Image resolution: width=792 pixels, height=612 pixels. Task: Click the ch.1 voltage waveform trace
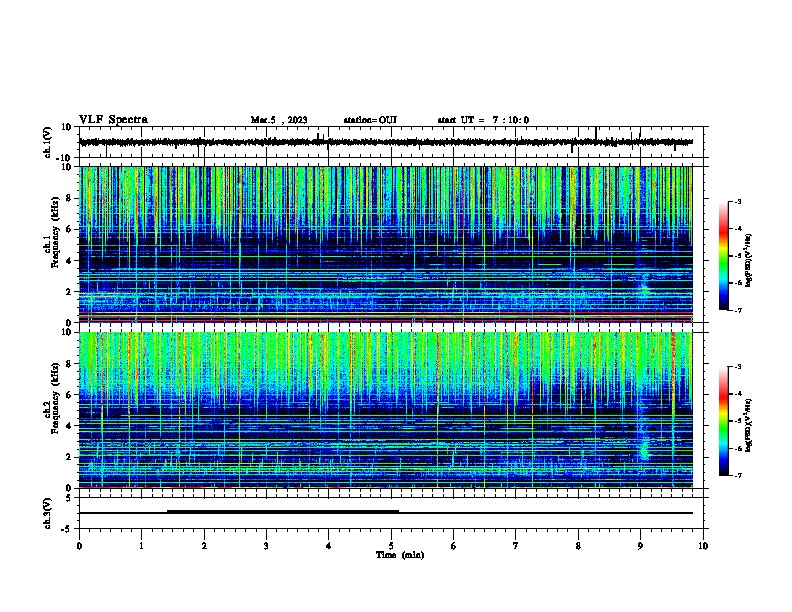(x=386, y=142)
